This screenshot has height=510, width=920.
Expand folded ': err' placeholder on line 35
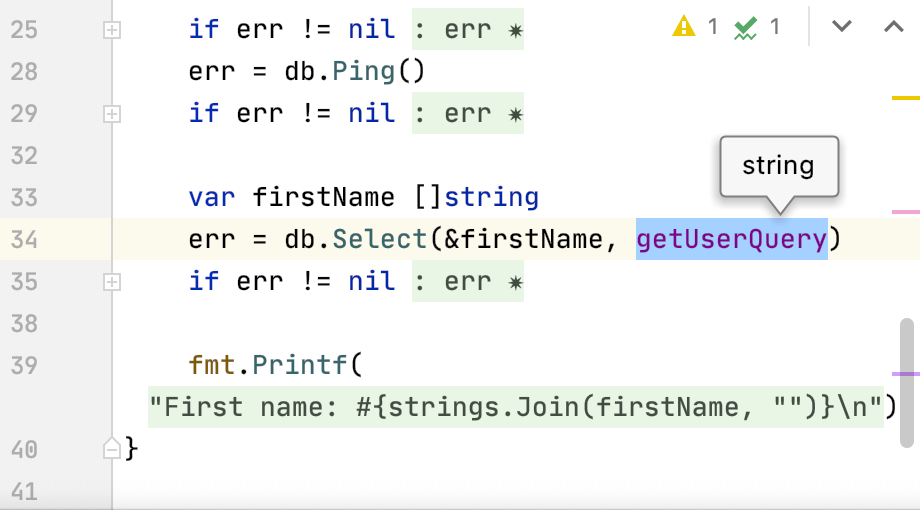click(x=468, y=281)
